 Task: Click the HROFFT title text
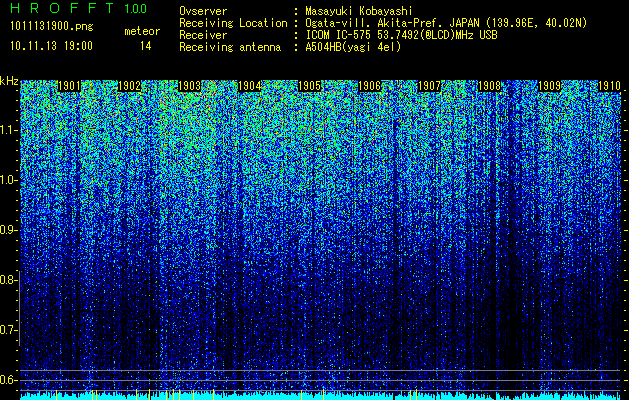(63, 8)
